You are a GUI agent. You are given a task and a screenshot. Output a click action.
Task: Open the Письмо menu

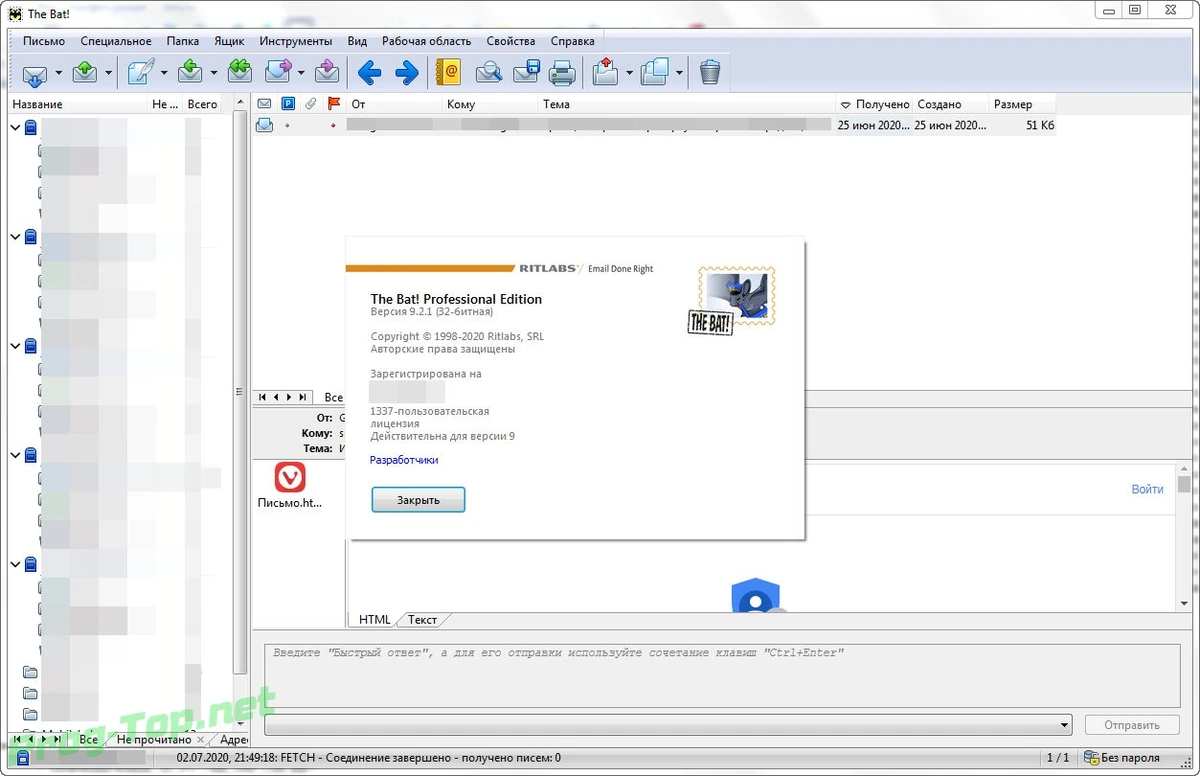point(43,41)
